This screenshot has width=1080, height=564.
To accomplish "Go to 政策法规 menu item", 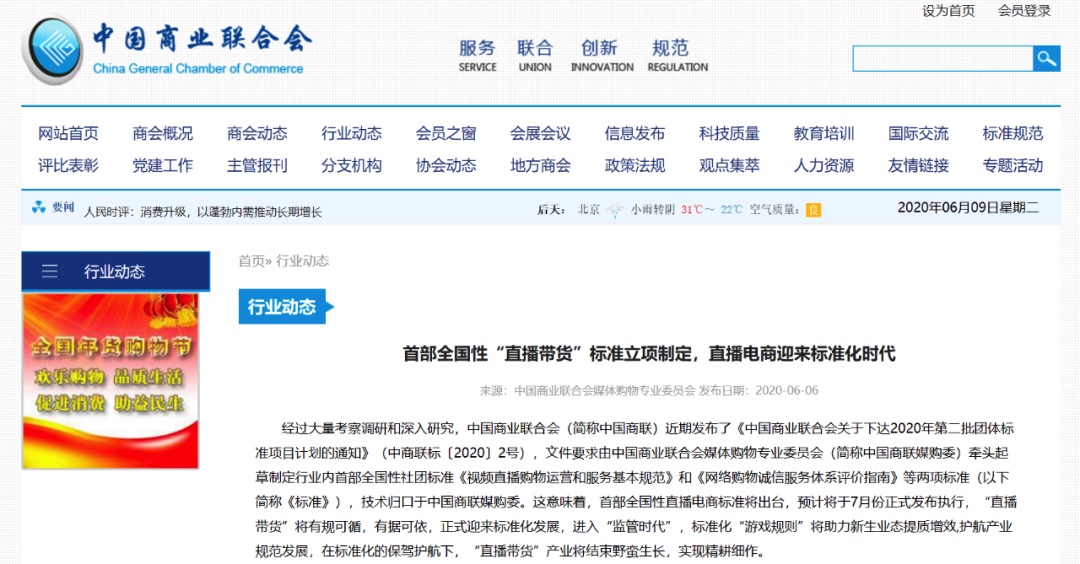I will (x=635, y=165).
